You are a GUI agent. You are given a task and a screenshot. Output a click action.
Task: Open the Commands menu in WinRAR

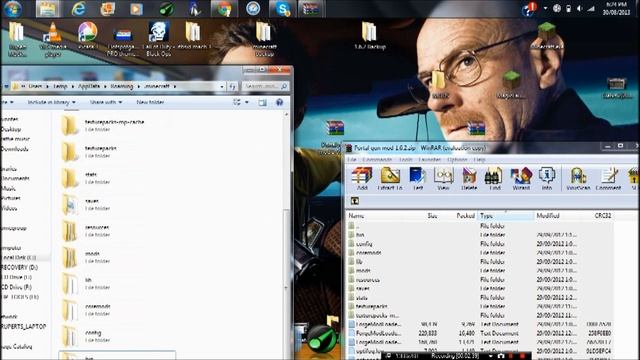377,160
